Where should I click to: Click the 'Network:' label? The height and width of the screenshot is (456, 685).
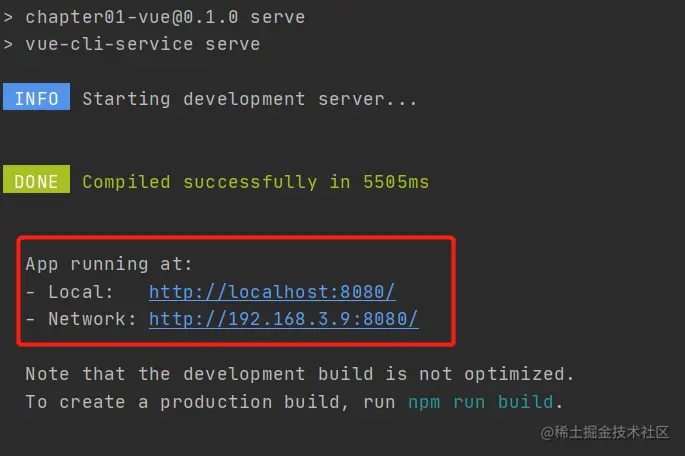92,319
